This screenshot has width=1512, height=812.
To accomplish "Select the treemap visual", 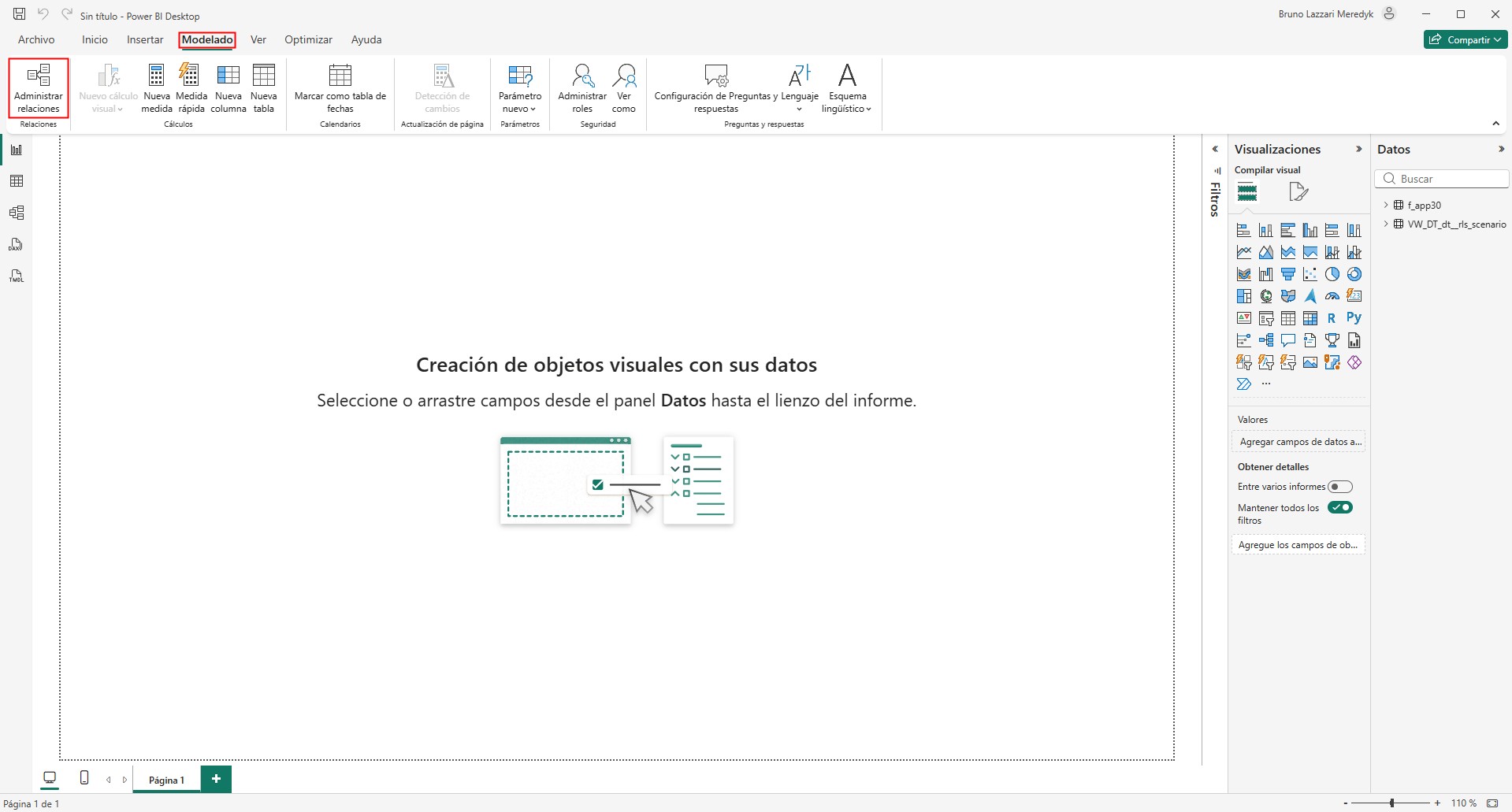I will coord(1244,297).
